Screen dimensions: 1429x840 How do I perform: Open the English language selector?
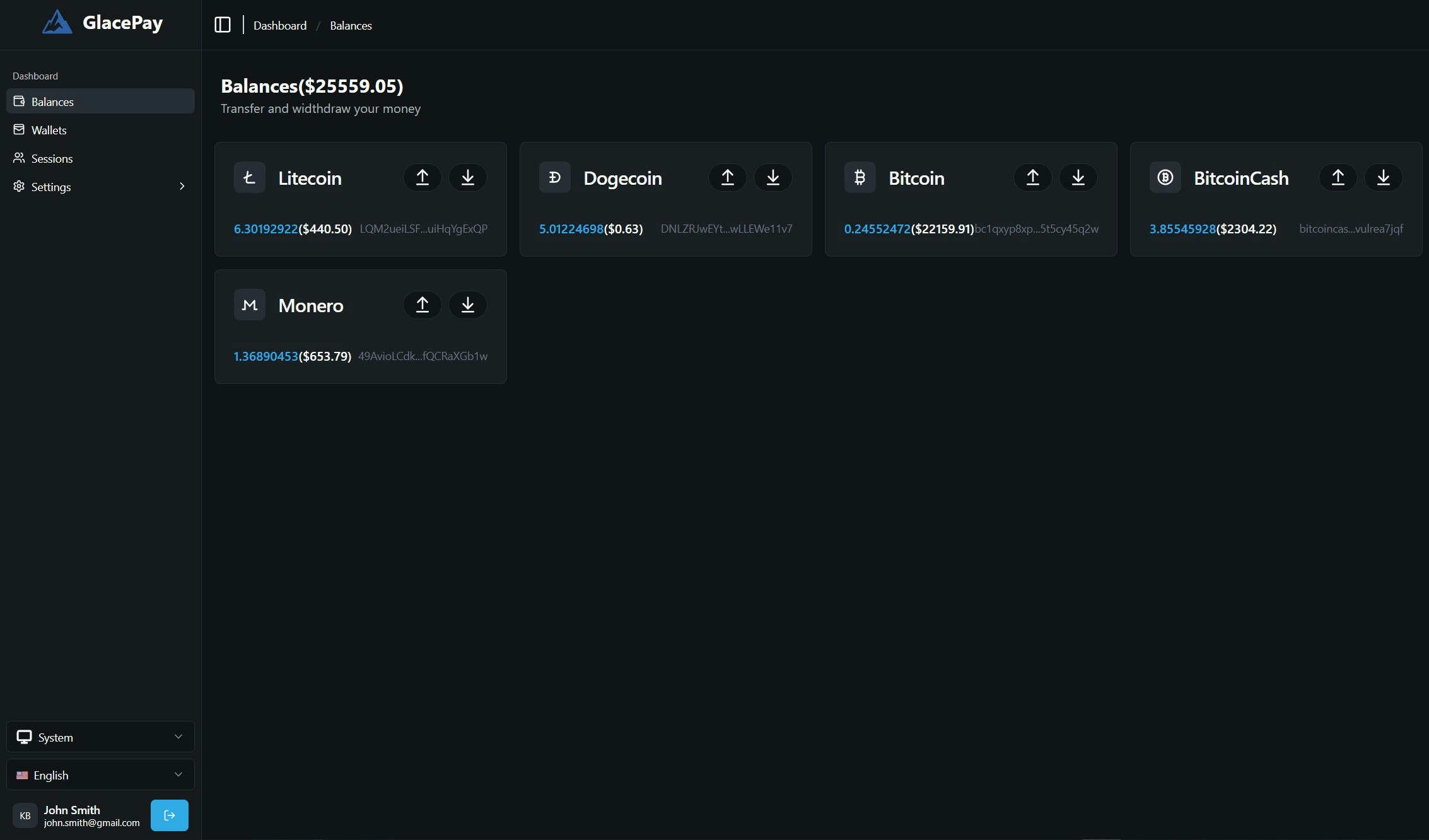tap(100, 774)
